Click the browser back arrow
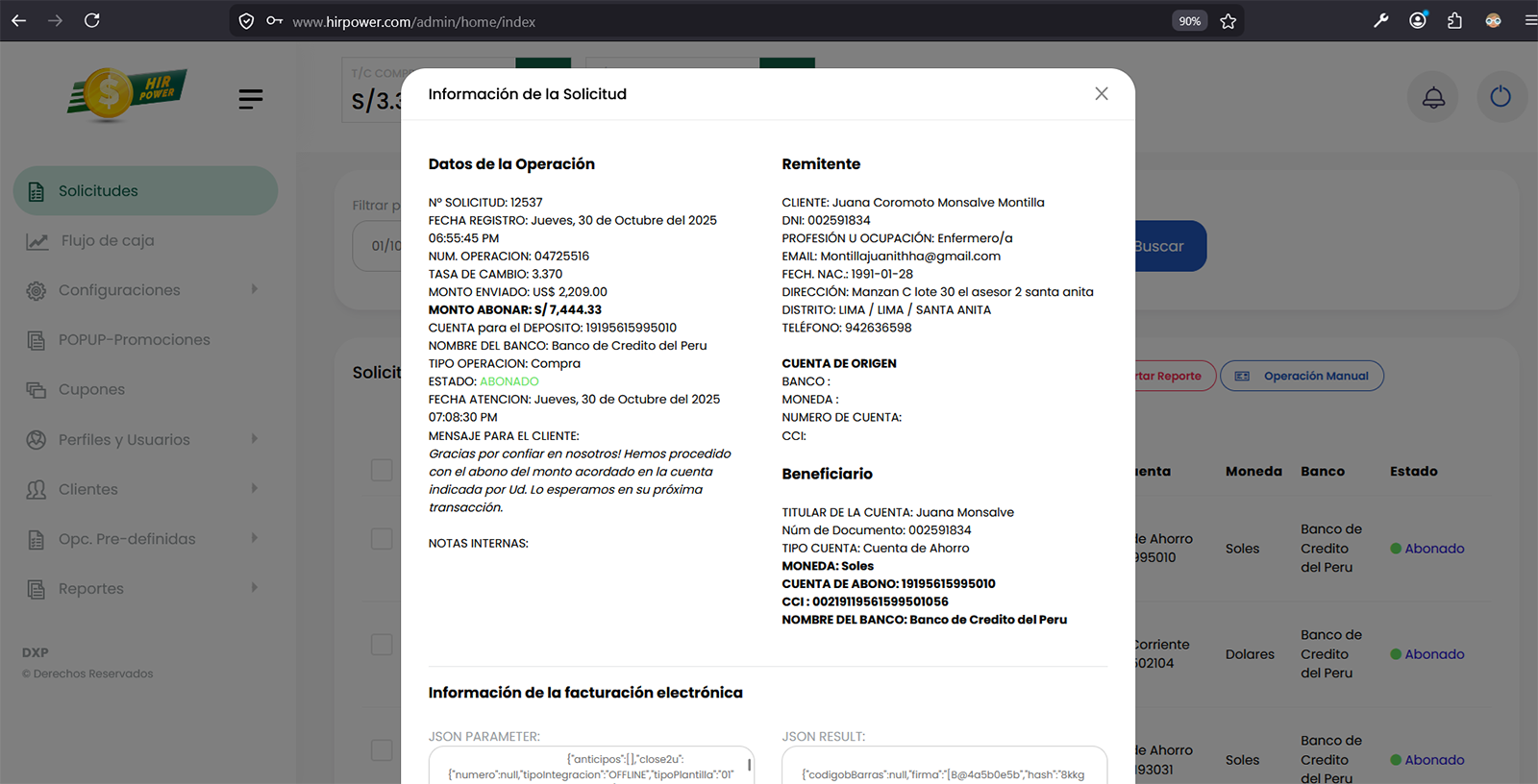 pos(18,20)
